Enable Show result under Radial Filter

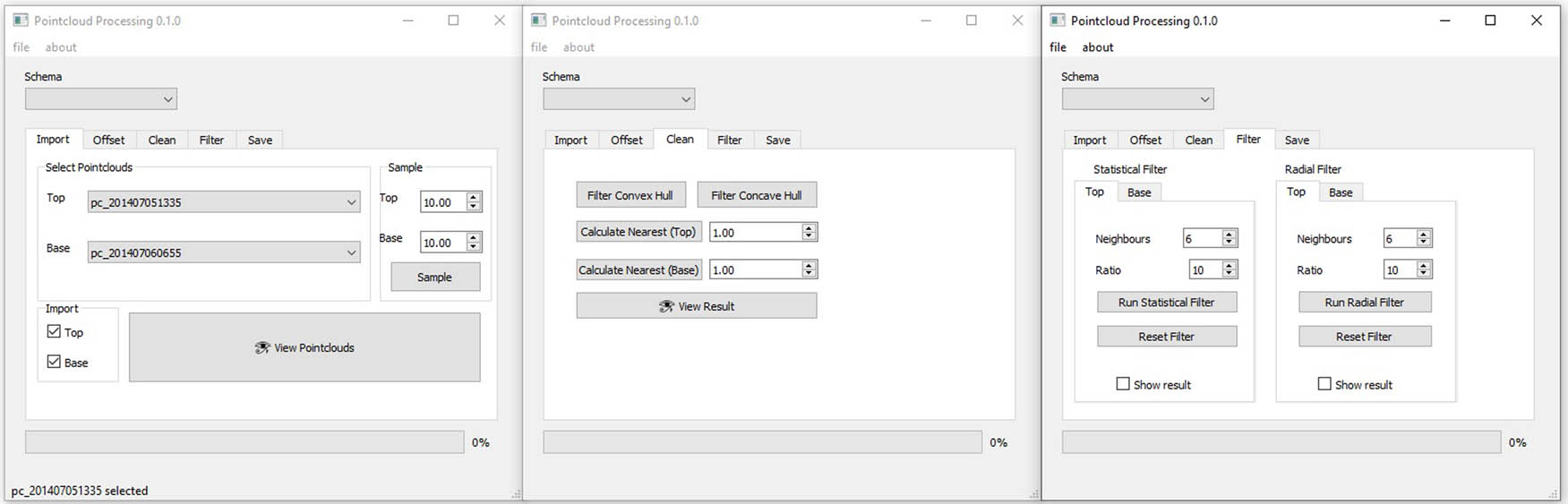pyautogui.click(x=1324, y=384)
